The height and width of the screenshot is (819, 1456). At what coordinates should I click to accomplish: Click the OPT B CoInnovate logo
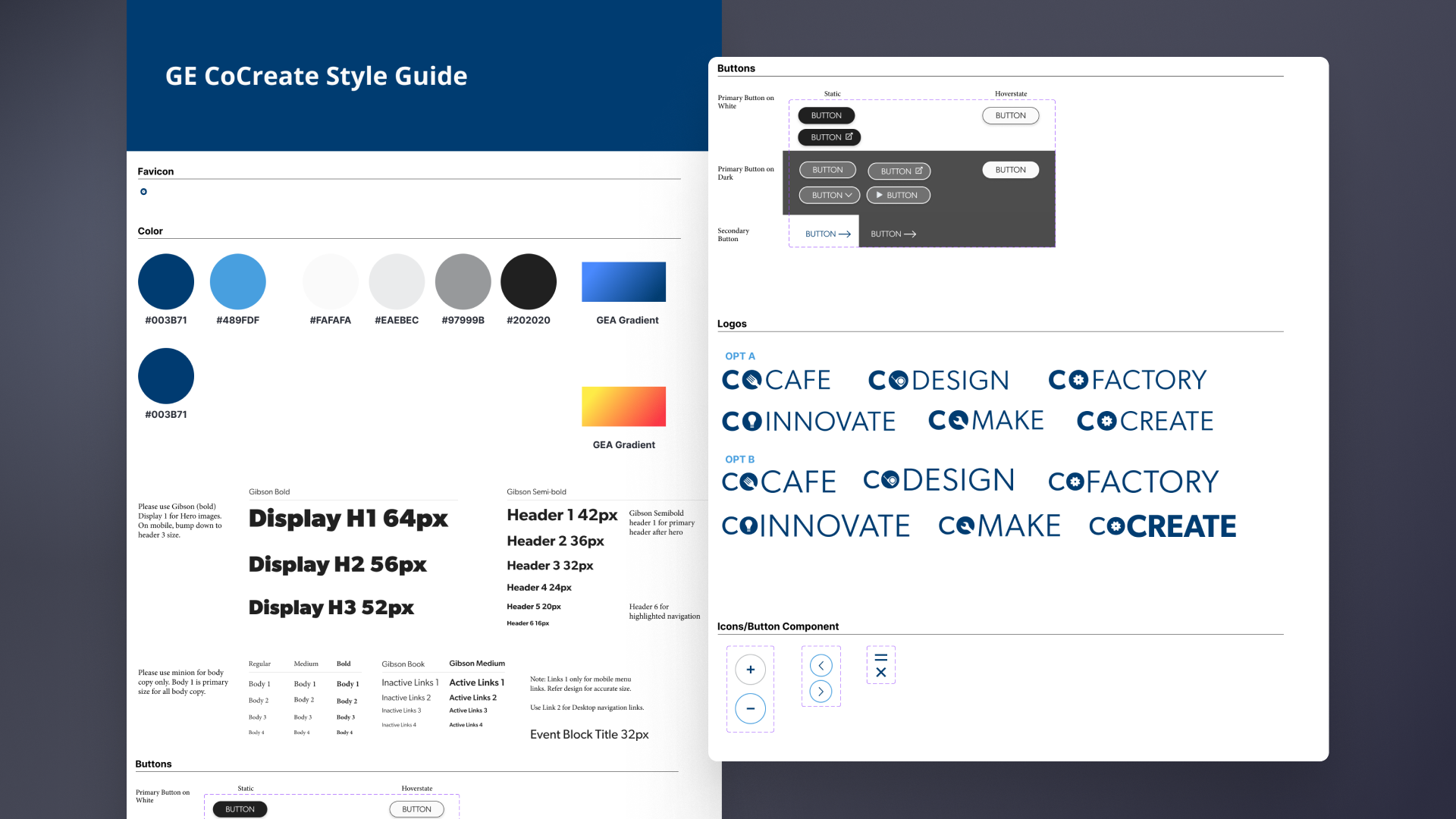tap(815, 526)
